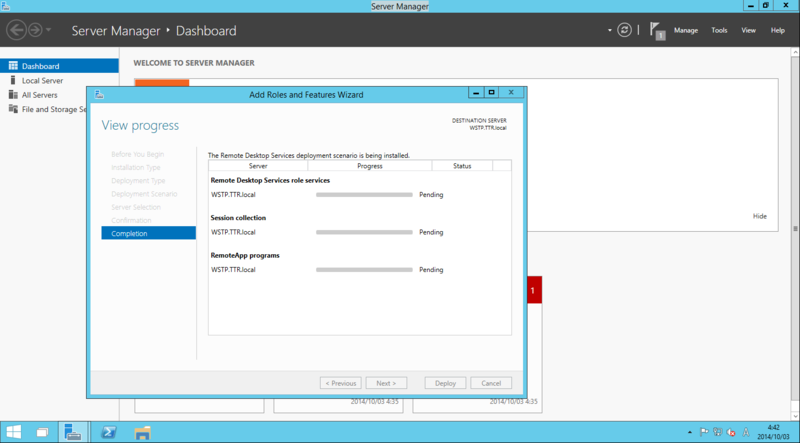Screen dimensions: 800x443
Task: Click the Progress column header
Action: coord(370,166)
